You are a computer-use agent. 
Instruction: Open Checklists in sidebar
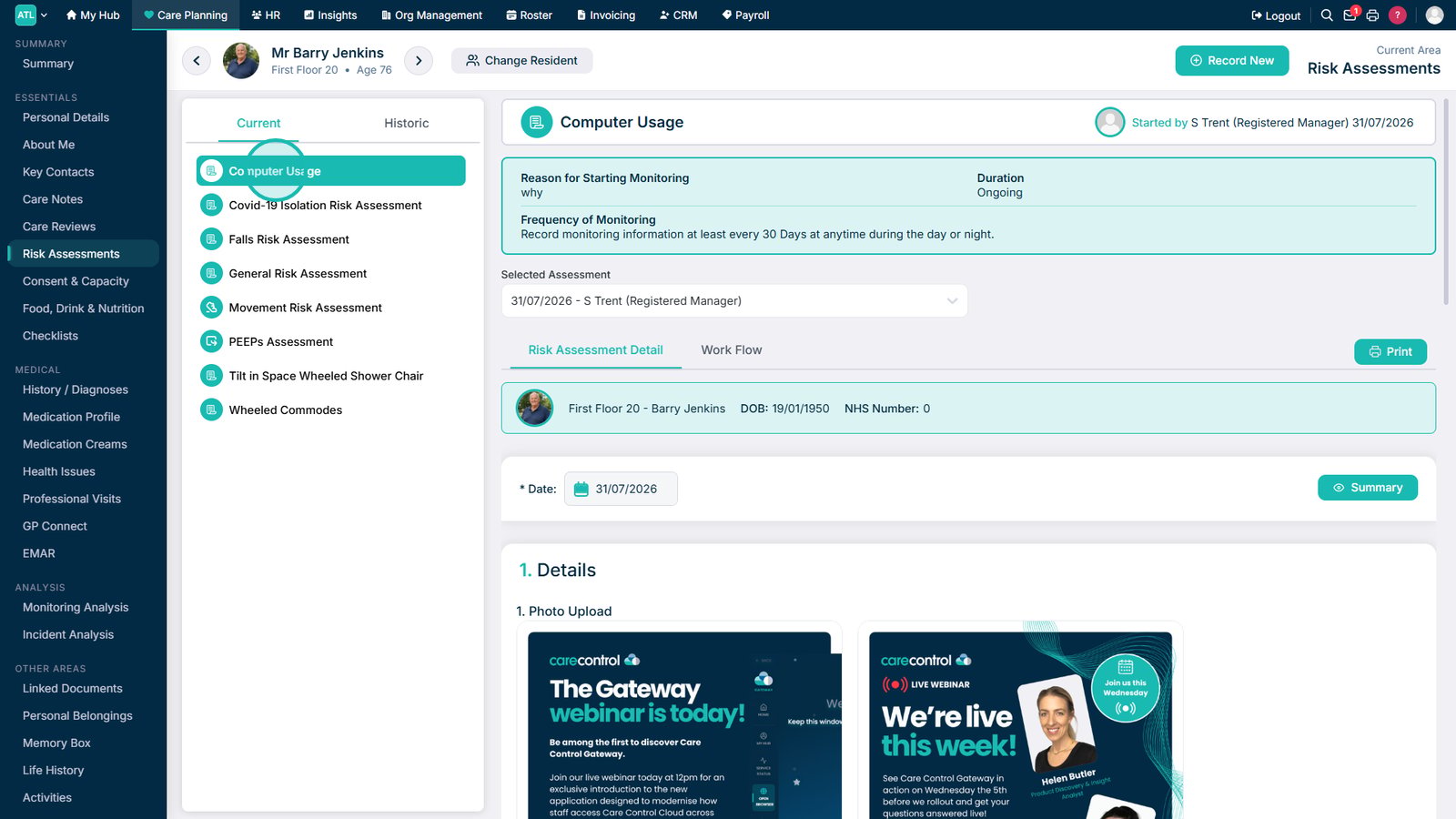tap(50, 336)
